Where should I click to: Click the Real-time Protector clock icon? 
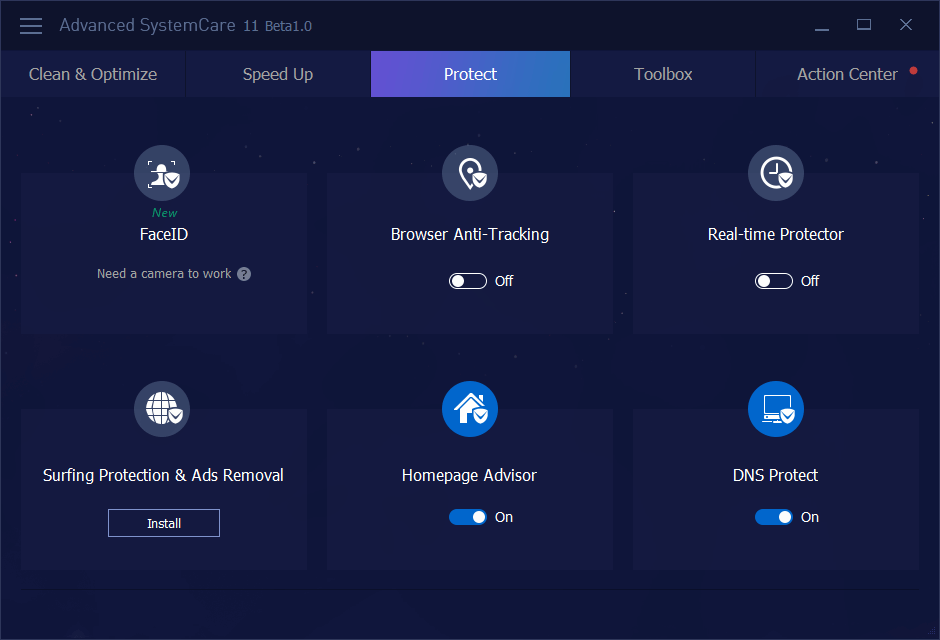(x=776, y=173)
